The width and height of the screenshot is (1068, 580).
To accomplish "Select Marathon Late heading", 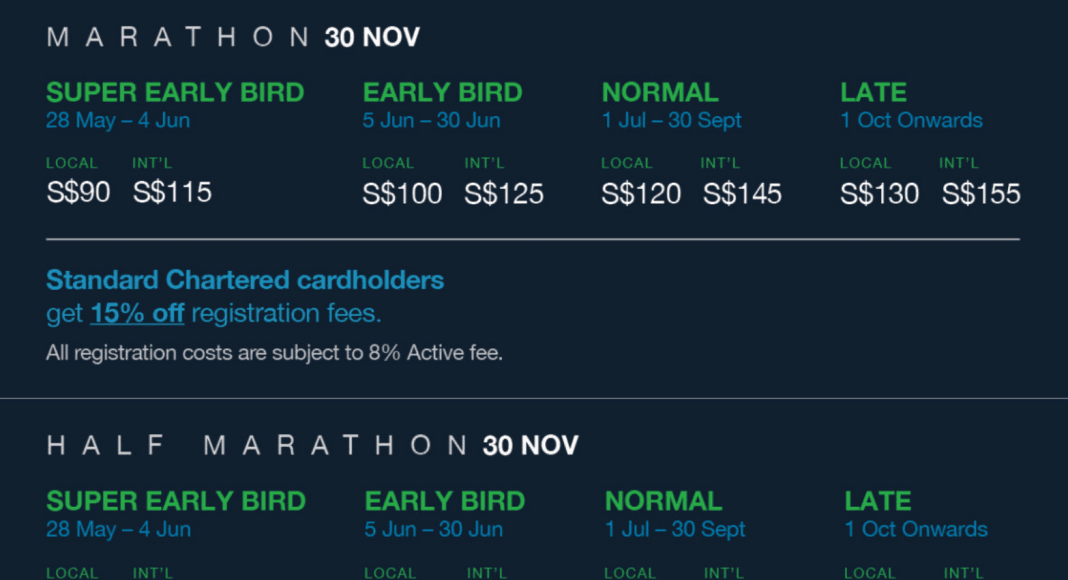I will (x=873, y=93).
